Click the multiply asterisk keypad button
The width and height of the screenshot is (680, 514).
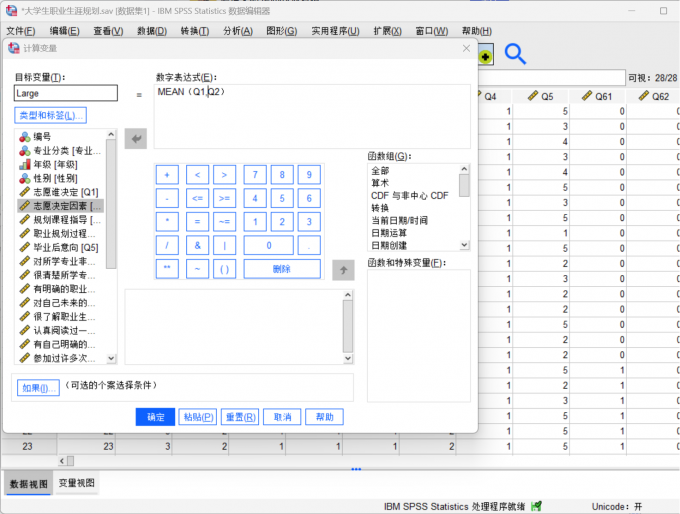tap(167, 222)
